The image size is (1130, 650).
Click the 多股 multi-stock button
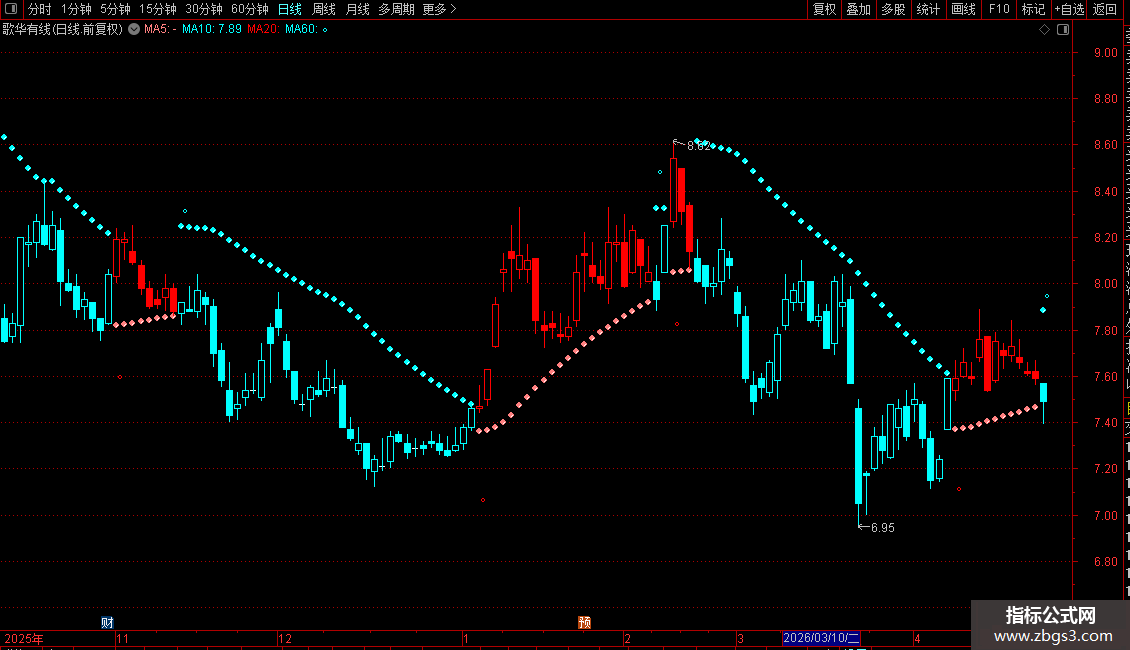coord(894,9)
